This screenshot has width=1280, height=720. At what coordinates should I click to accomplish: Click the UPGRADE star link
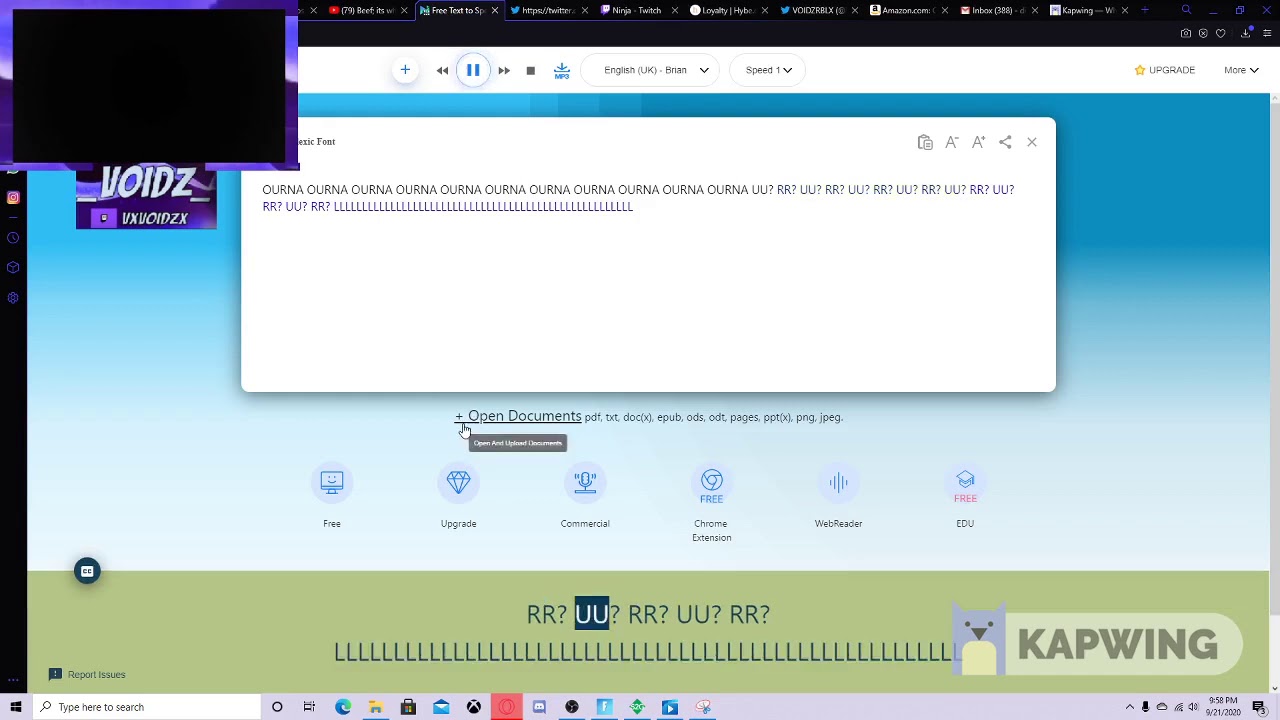[x=1165, y=70]
